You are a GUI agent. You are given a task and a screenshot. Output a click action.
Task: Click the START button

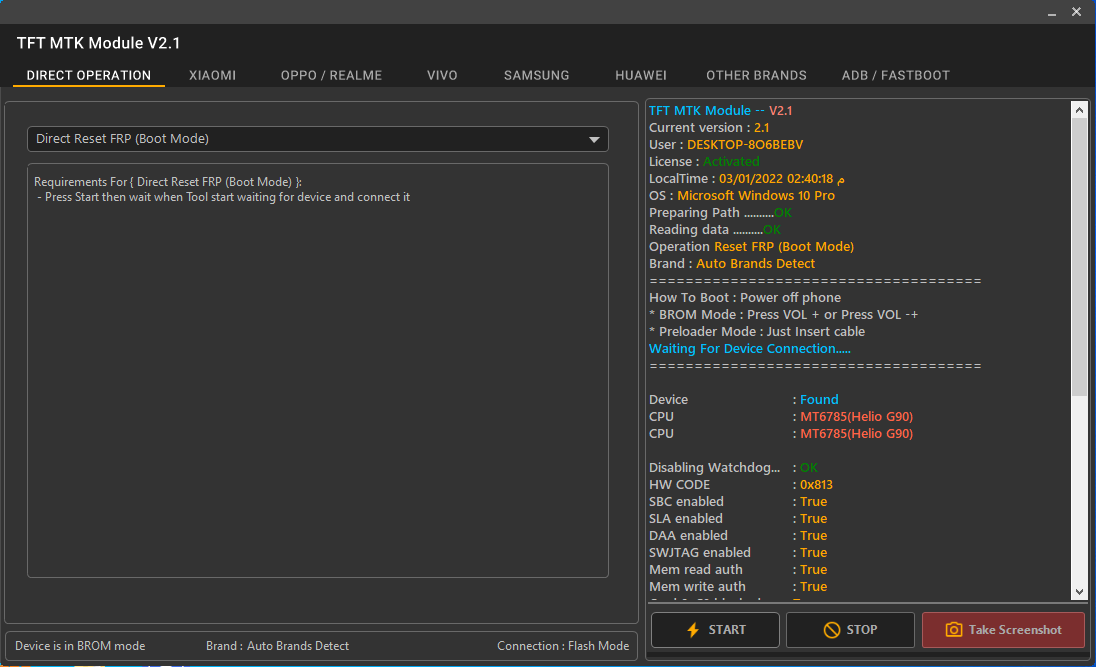tap(715, 630)
